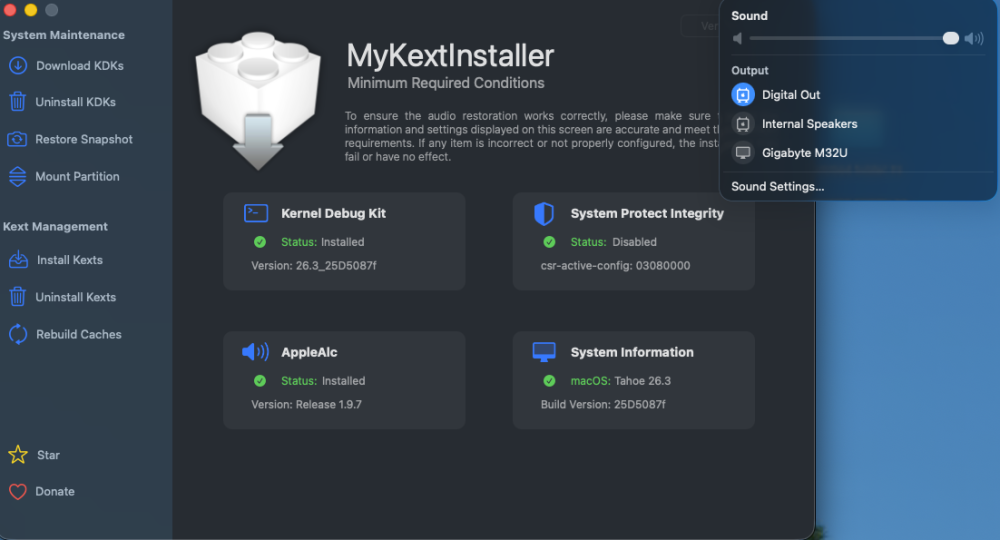The image size is (1000, 540).
Task: Click 'Minimum Required Conditions' subtitle
Action: coord(446,83)
